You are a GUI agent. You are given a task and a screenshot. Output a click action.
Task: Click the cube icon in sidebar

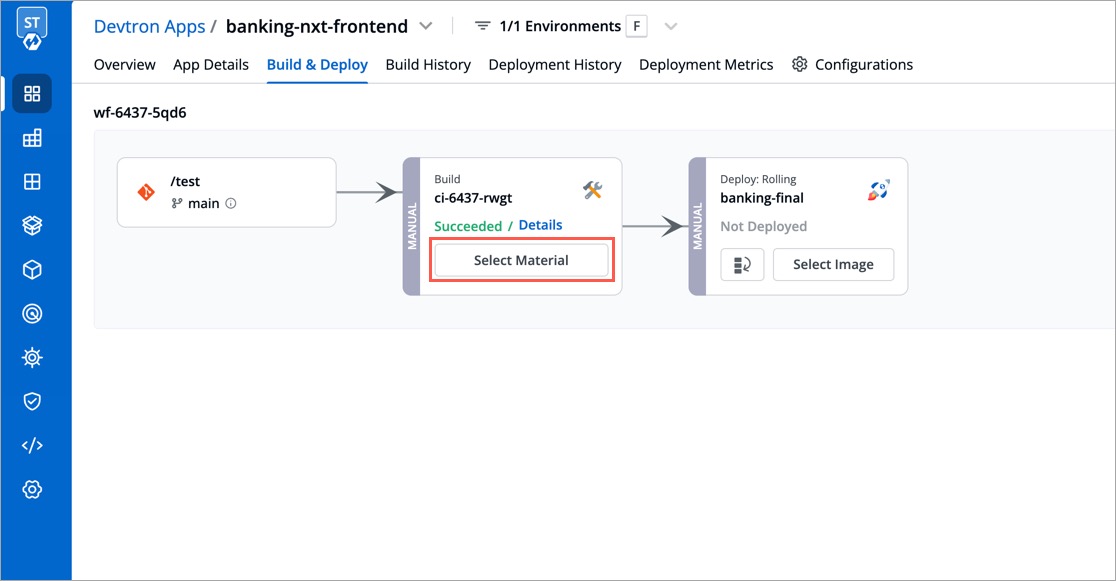click(x=32, y=270)
